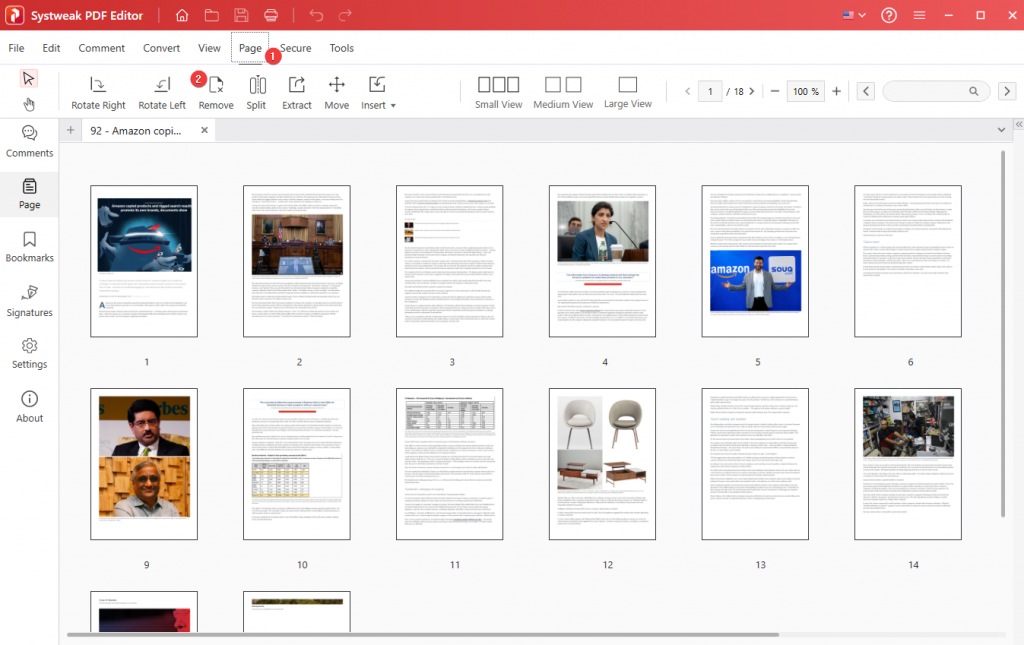Open the language selection dropdown
This screenshot has width=1024, height=645.
852,15
